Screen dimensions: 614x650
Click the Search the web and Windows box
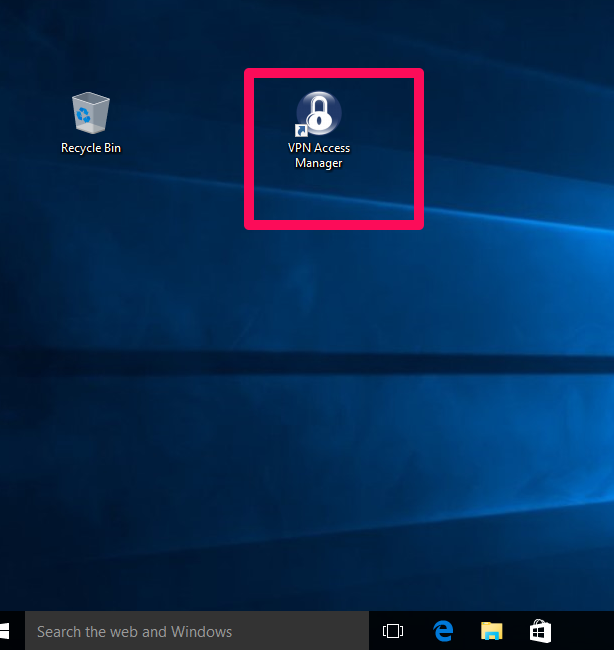point(197,631)
